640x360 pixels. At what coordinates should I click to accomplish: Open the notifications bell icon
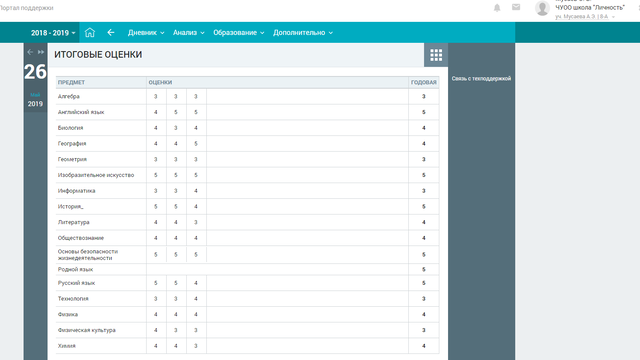point(497,8)
